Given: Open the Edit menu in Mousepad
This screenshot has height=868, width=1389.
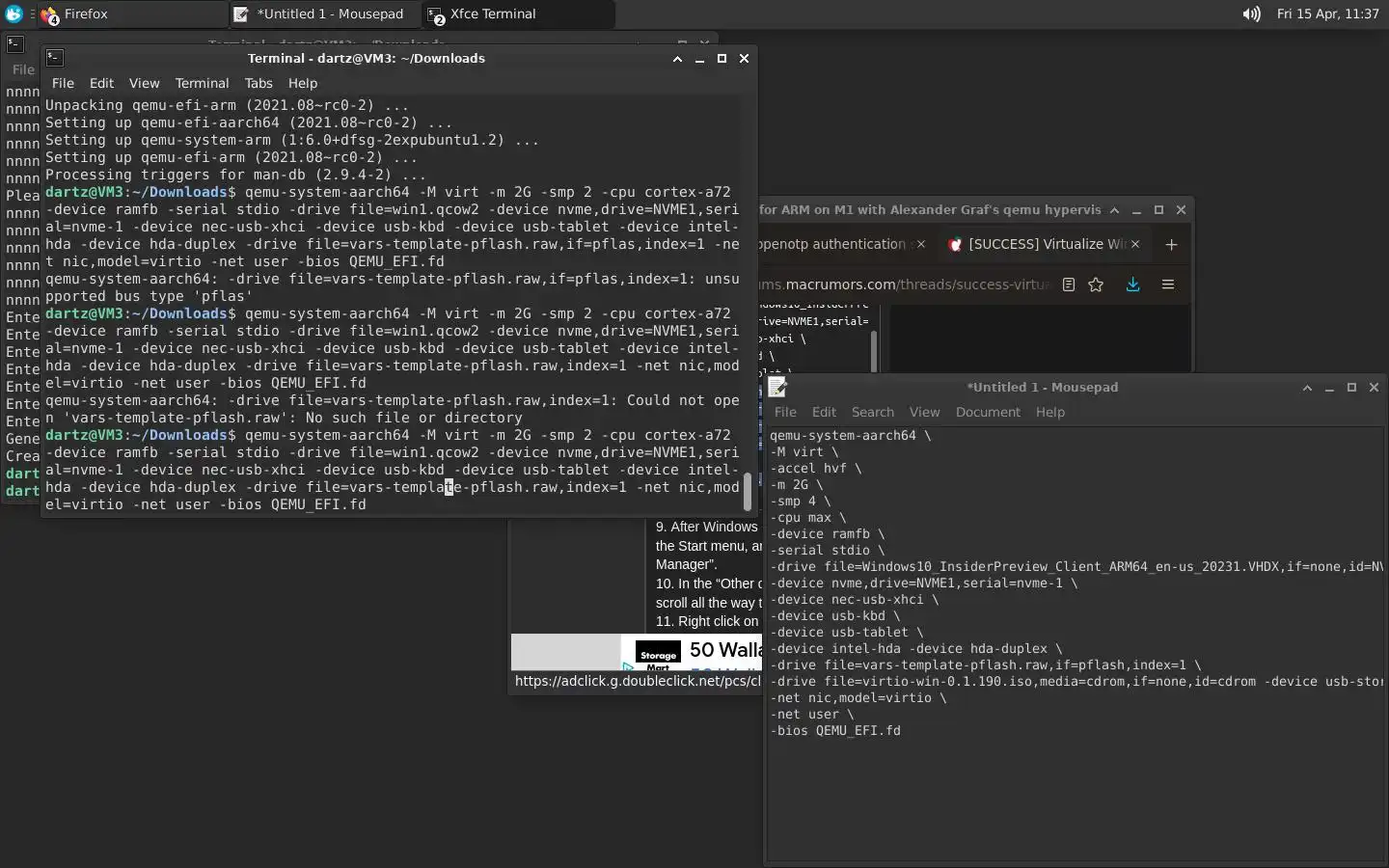Looking at the screenshot, I should (x=824, y=412).
